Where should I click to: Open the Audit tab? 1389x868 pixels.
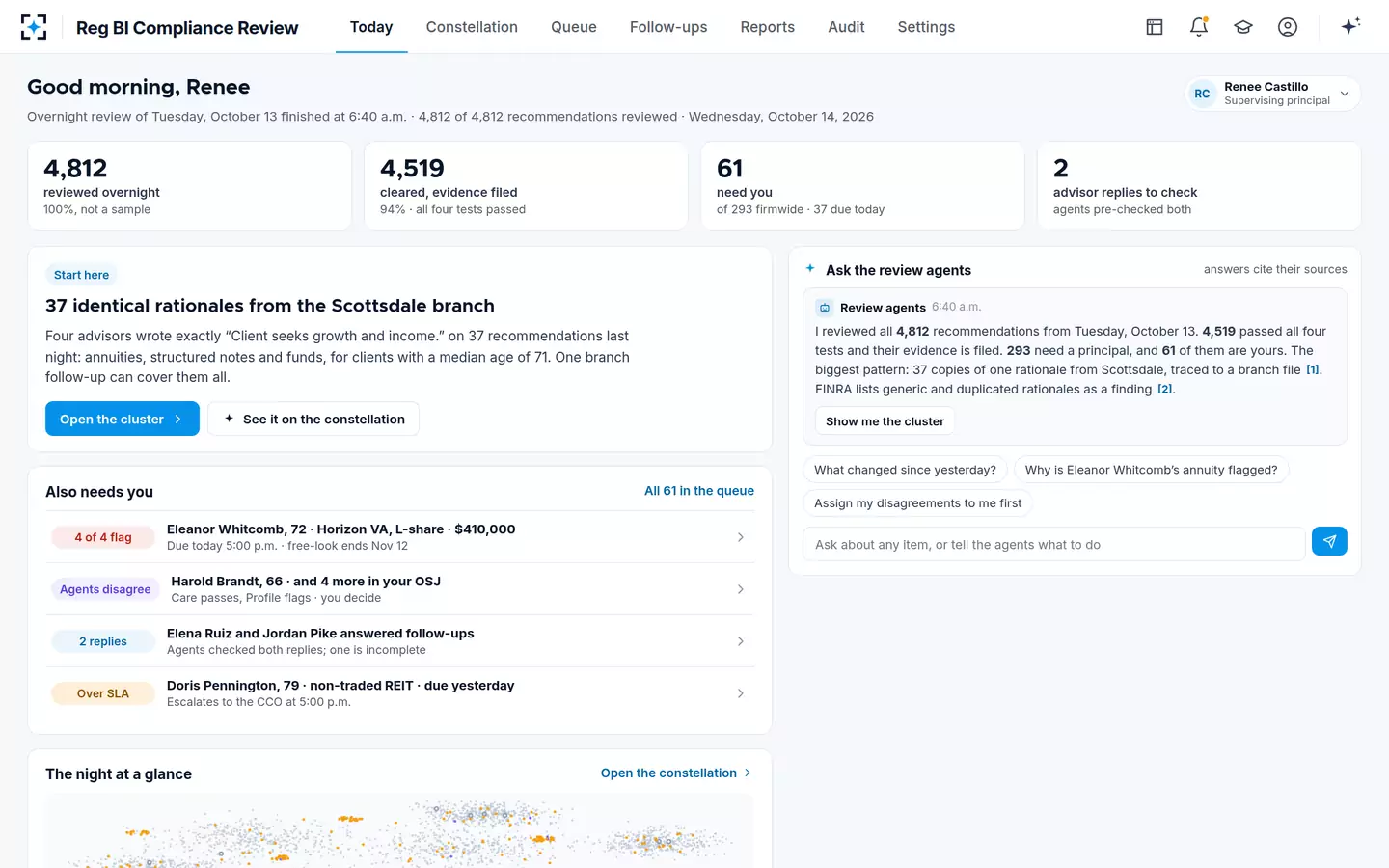point(846,27)
